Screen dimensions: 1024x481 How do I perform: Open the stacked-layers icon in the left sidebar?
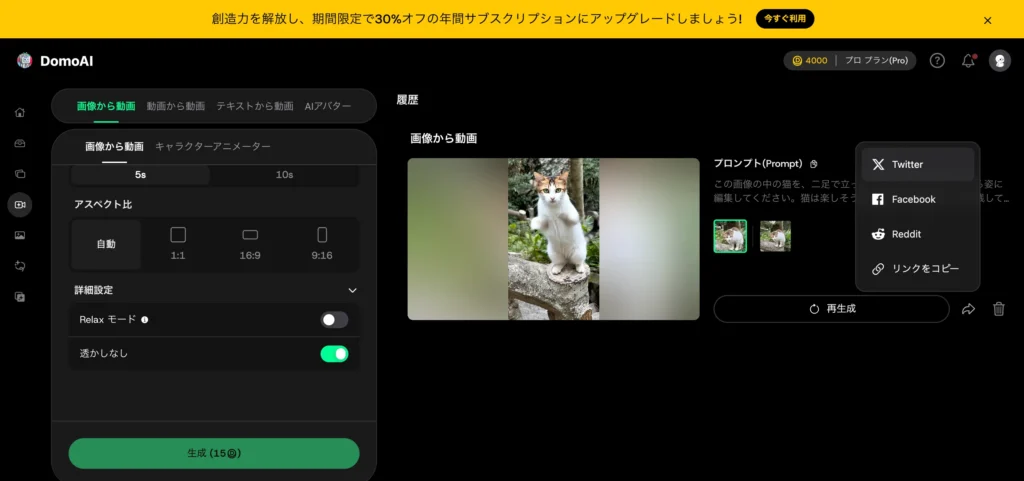point(20,174)
